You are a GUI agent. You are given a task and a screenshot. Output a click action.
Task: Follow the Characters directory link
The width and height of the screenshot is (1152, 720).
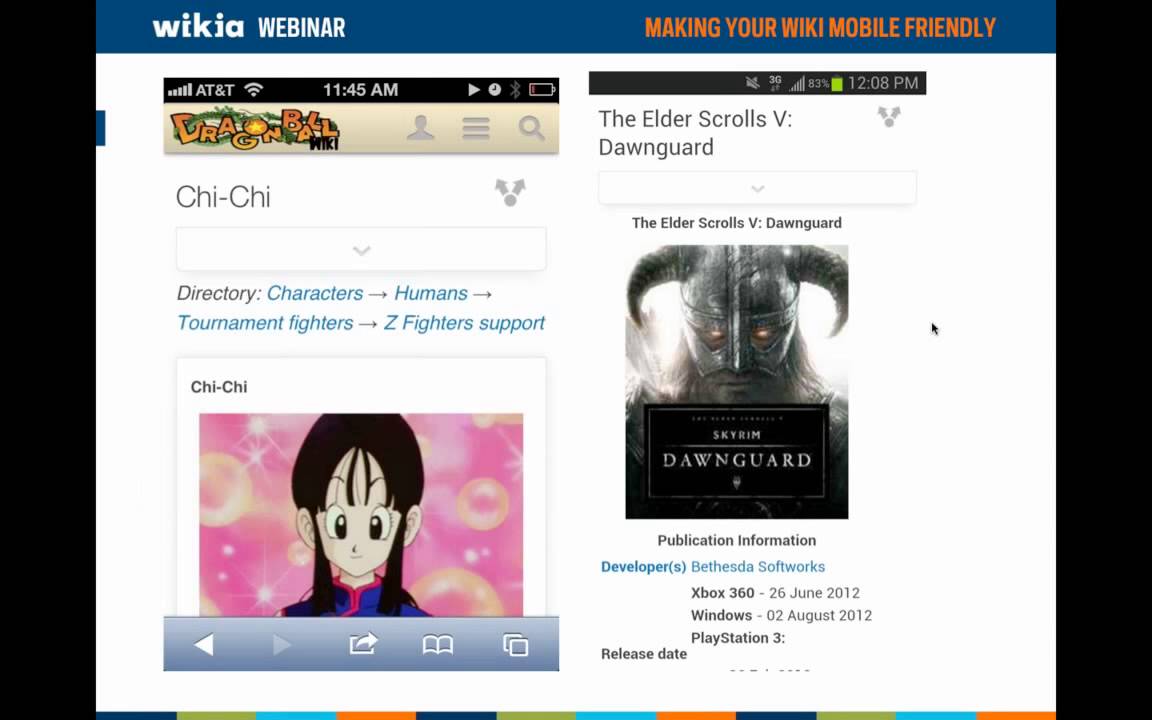[x=314, y=293]
